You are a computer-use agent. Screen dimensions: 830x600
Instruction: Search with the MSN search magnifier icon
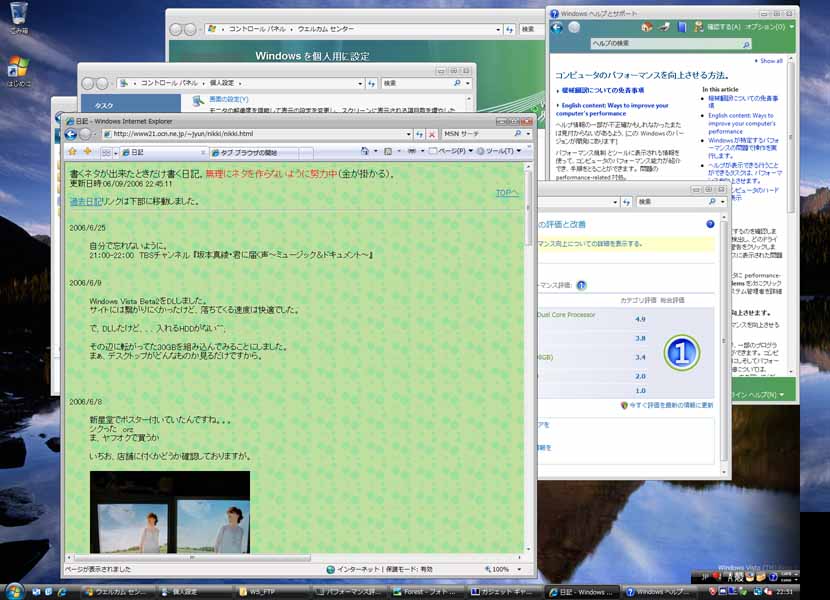518,134
